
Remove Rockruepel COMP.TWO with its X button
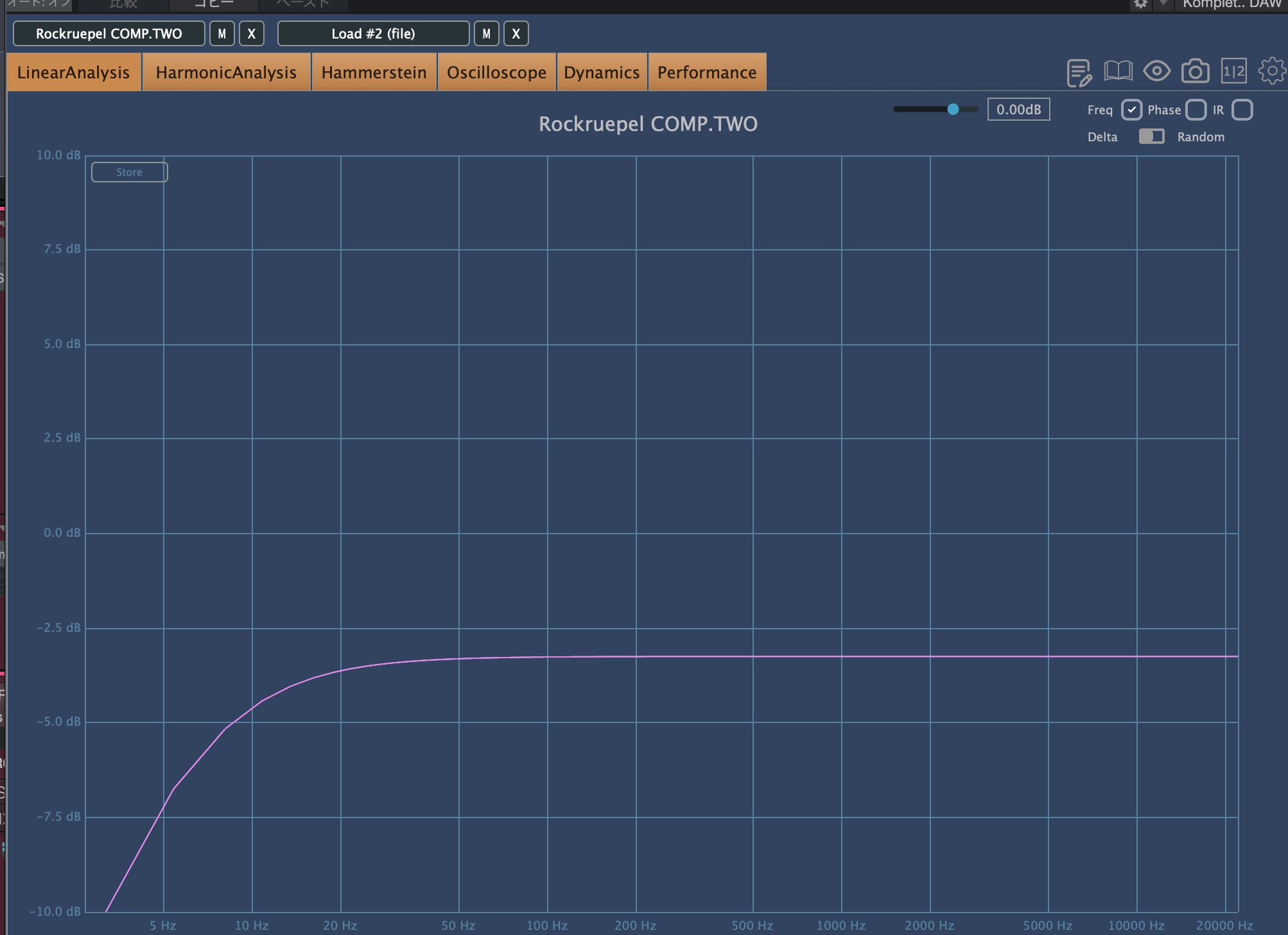point(252,33)
